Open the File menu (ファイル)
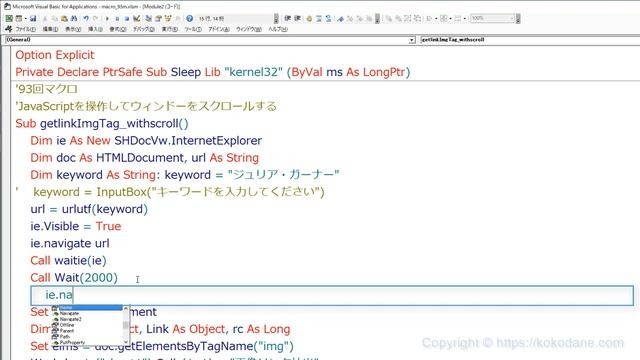640x360 pixels. pyautogui.click(x=25, y=29)
